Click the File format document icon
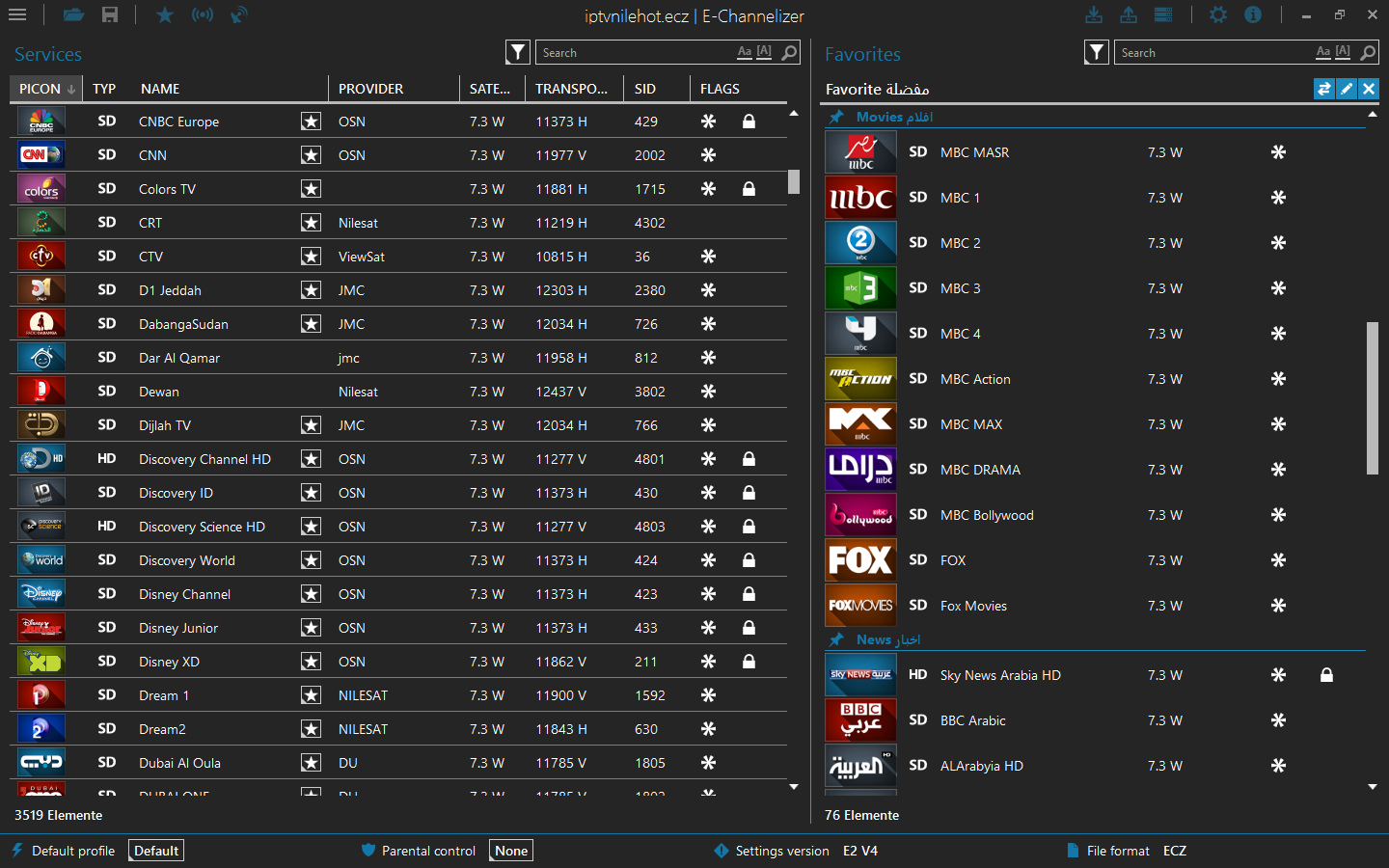 click(1073, 851)
